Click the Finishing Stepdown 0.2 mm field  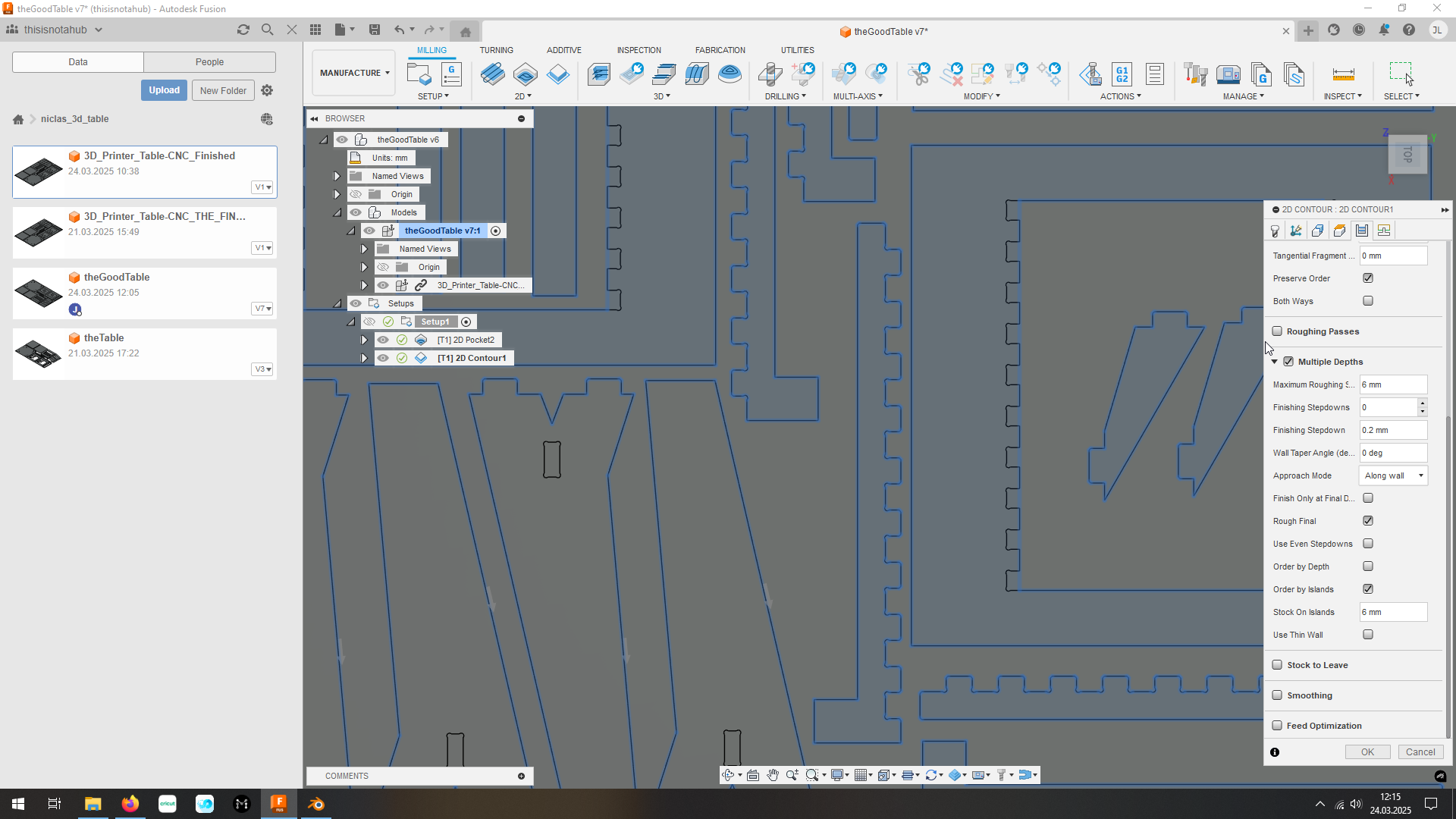coord(1393,430)
